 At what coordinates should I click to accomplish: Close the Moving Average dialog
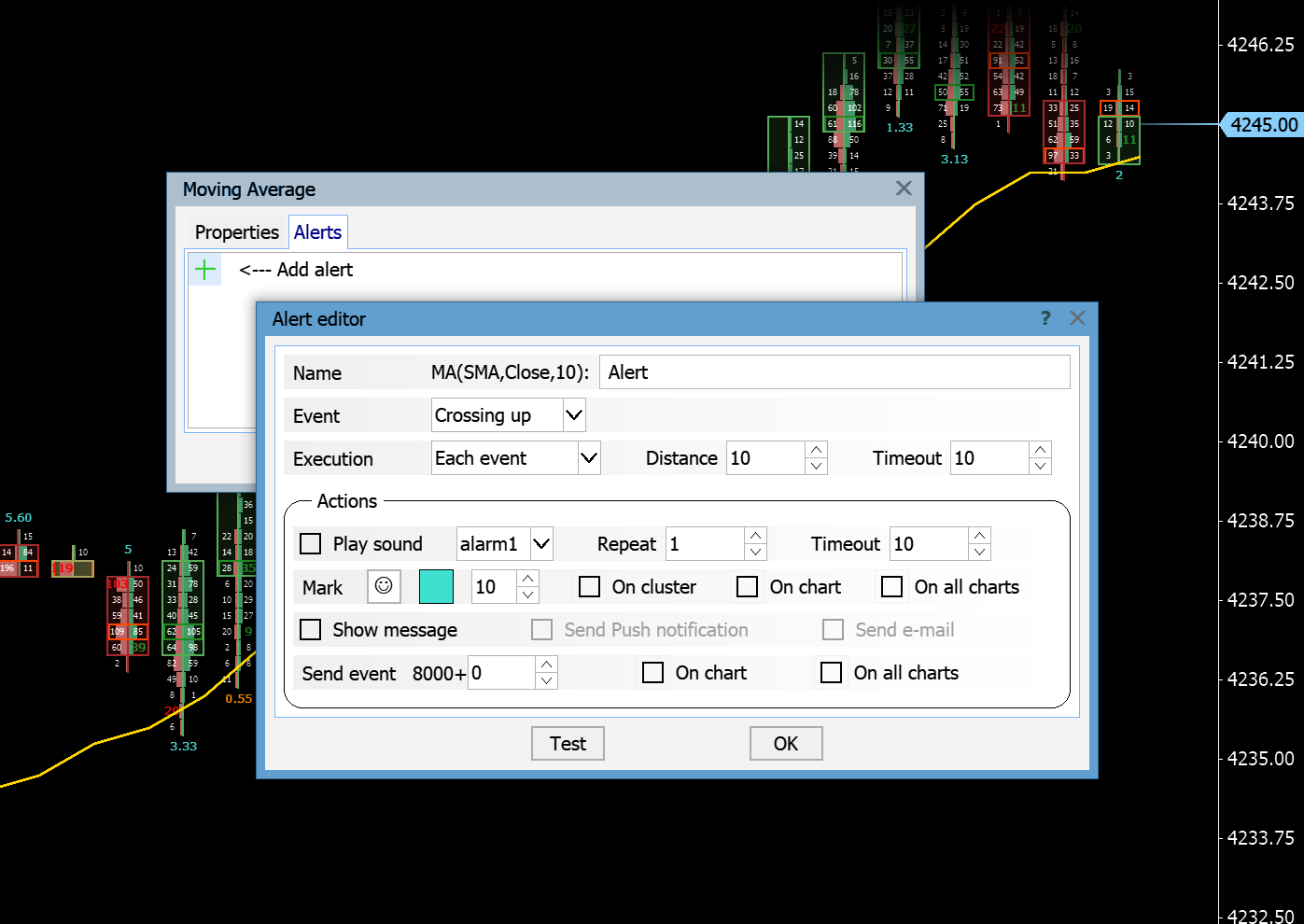[x=904, y=189]
